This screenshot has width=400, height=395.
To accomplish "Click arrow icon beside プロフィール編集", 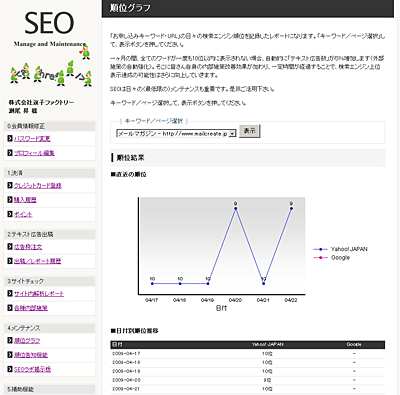I will click(x=10, y=153).
